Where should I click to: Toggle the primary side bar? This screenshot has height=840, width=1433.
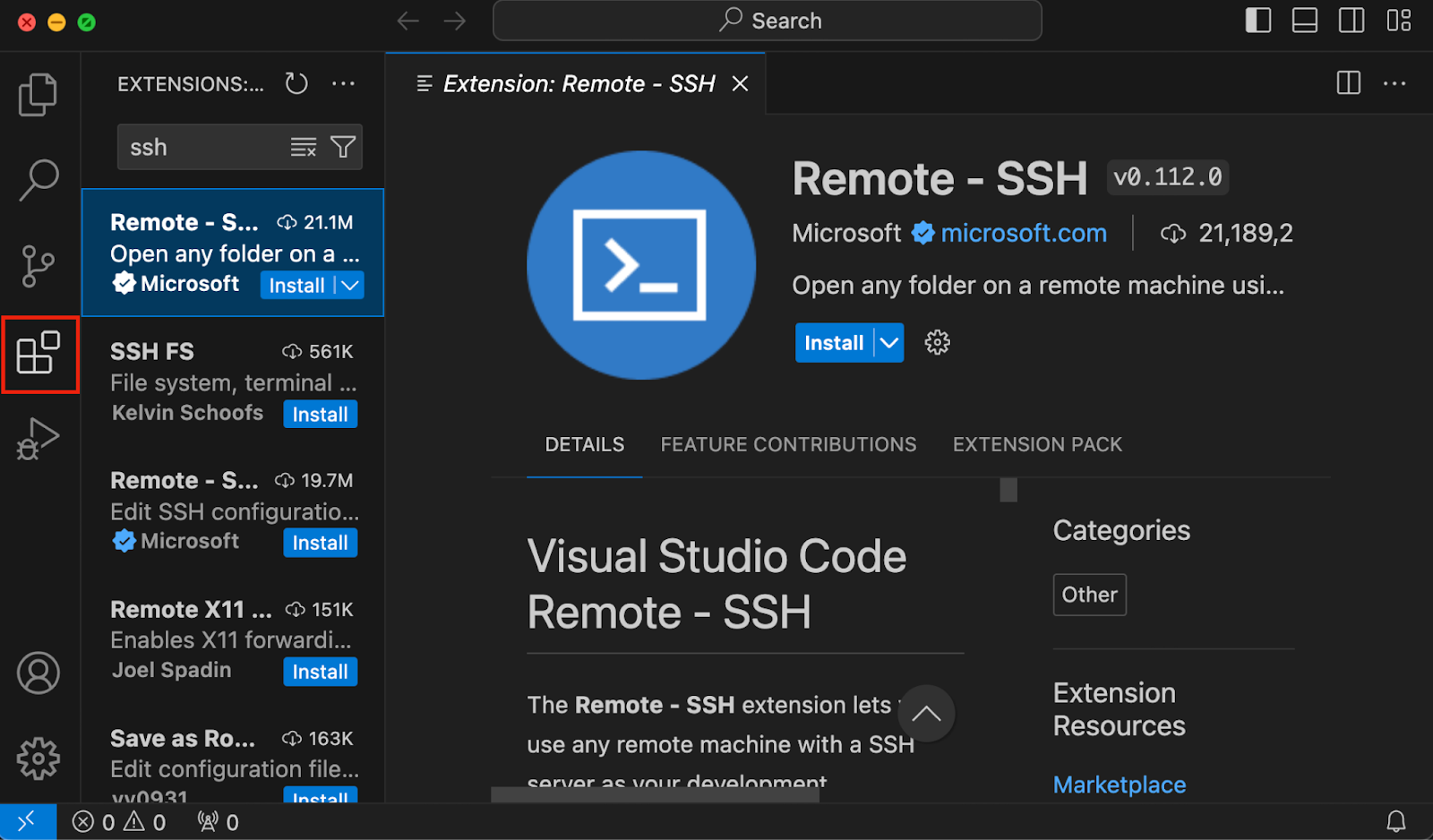[1258, 21]
